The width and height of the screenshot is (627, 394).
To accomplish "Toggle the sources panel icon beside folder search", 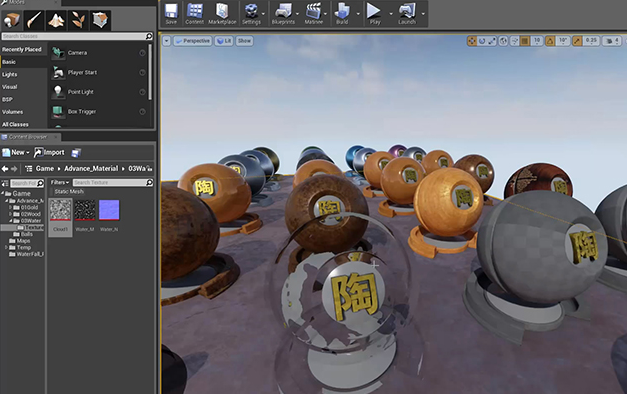I will 4,183.
